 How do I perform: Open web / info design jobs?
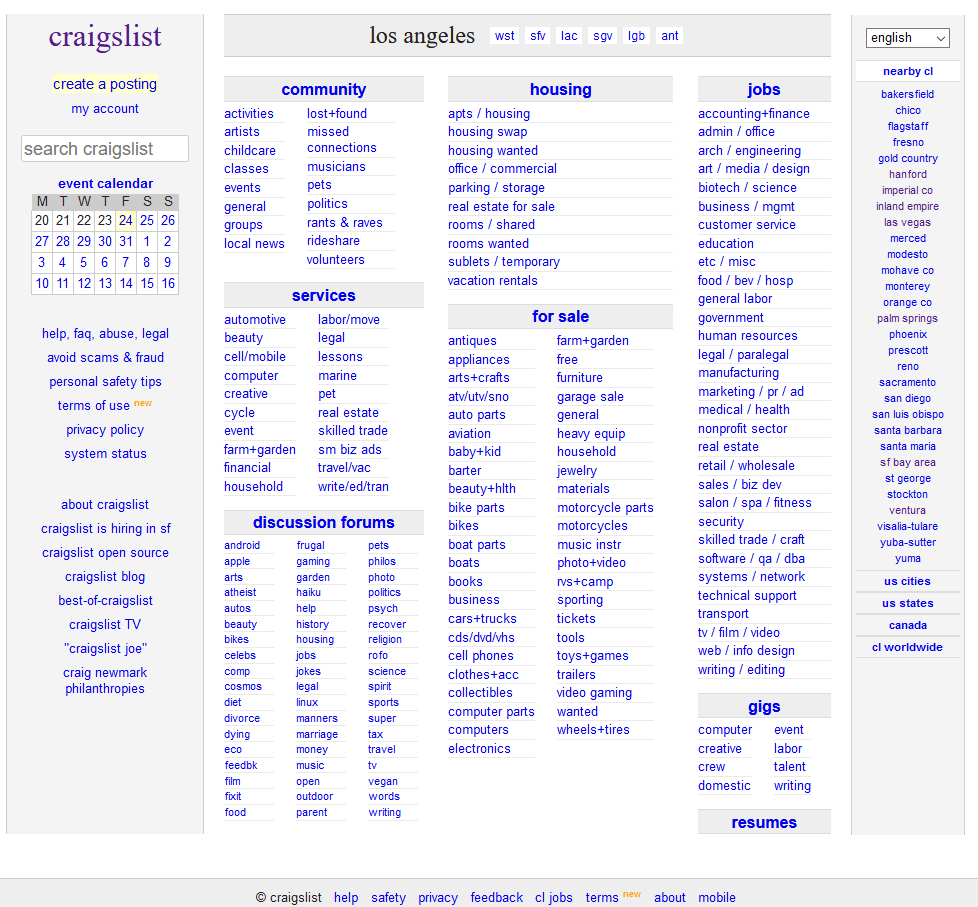[x=746, y=651]
